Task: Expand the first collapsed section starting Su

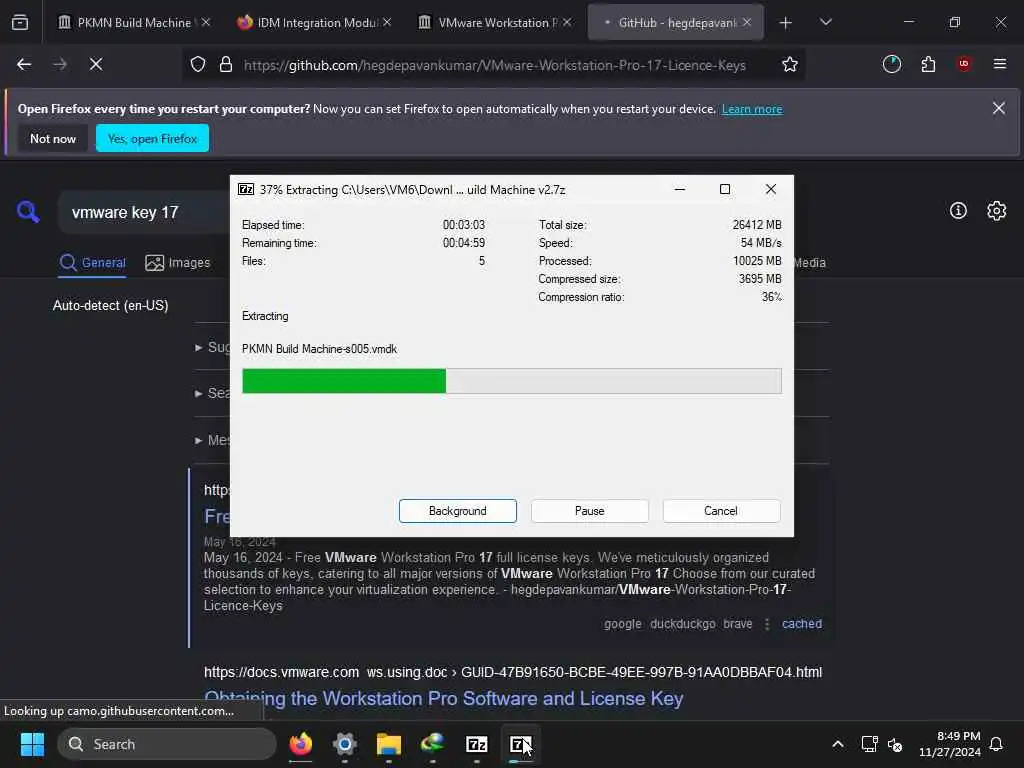Action: click(x=212, y=347)
